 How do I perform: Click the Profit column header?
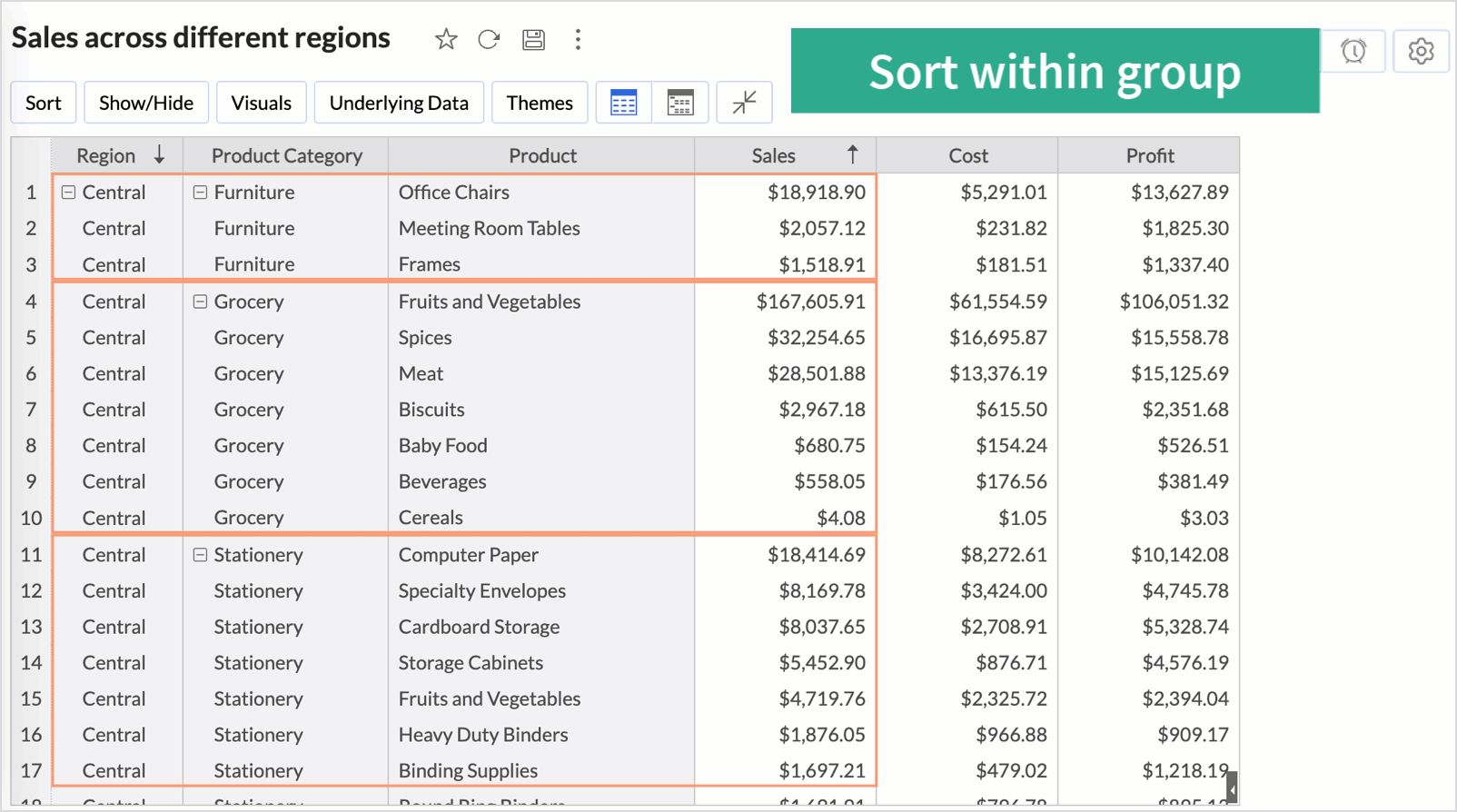1149,155
